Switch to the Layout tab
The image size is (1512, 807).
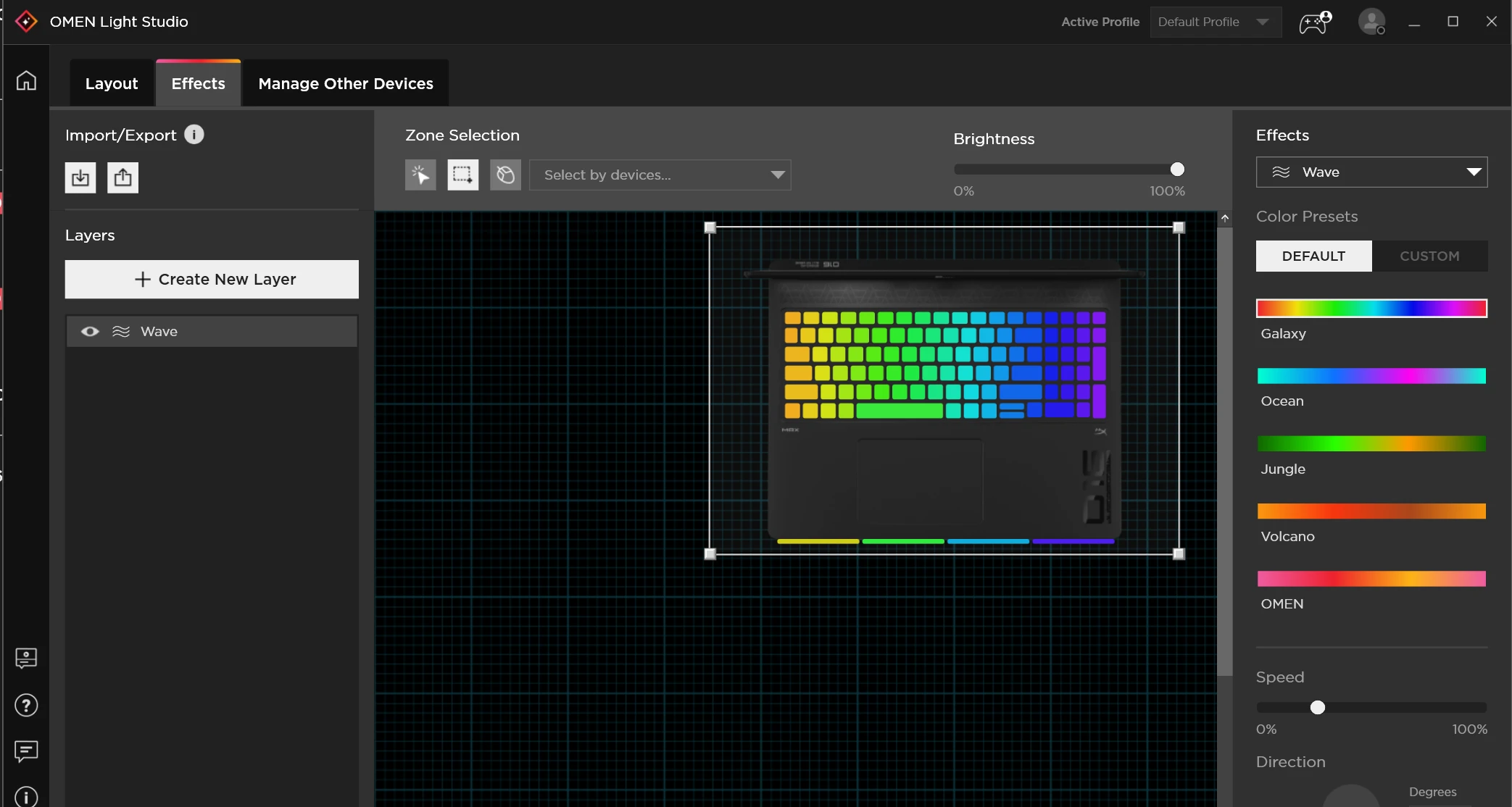(x=112, y=83)
